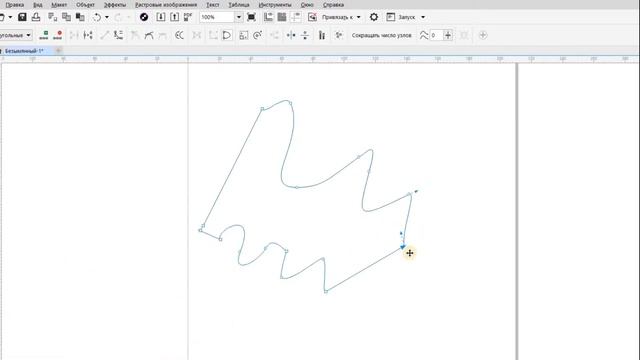Click the Undo arrow icon
The image size is (640, 360).
point(97,17)
